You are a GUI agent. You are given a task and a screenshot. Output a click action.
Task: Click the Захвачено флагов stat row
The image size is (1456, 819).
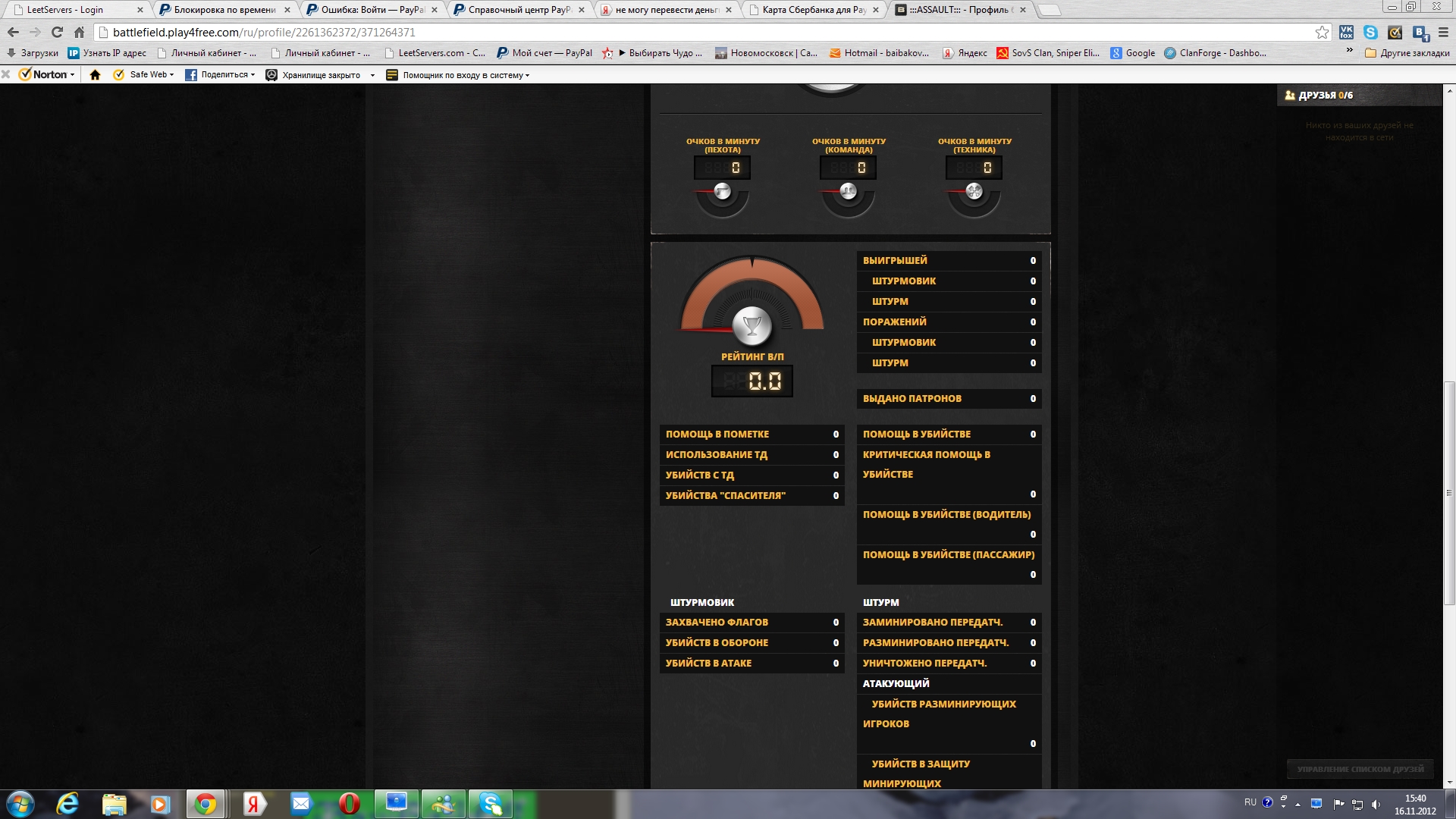click(x=752, y=623)
